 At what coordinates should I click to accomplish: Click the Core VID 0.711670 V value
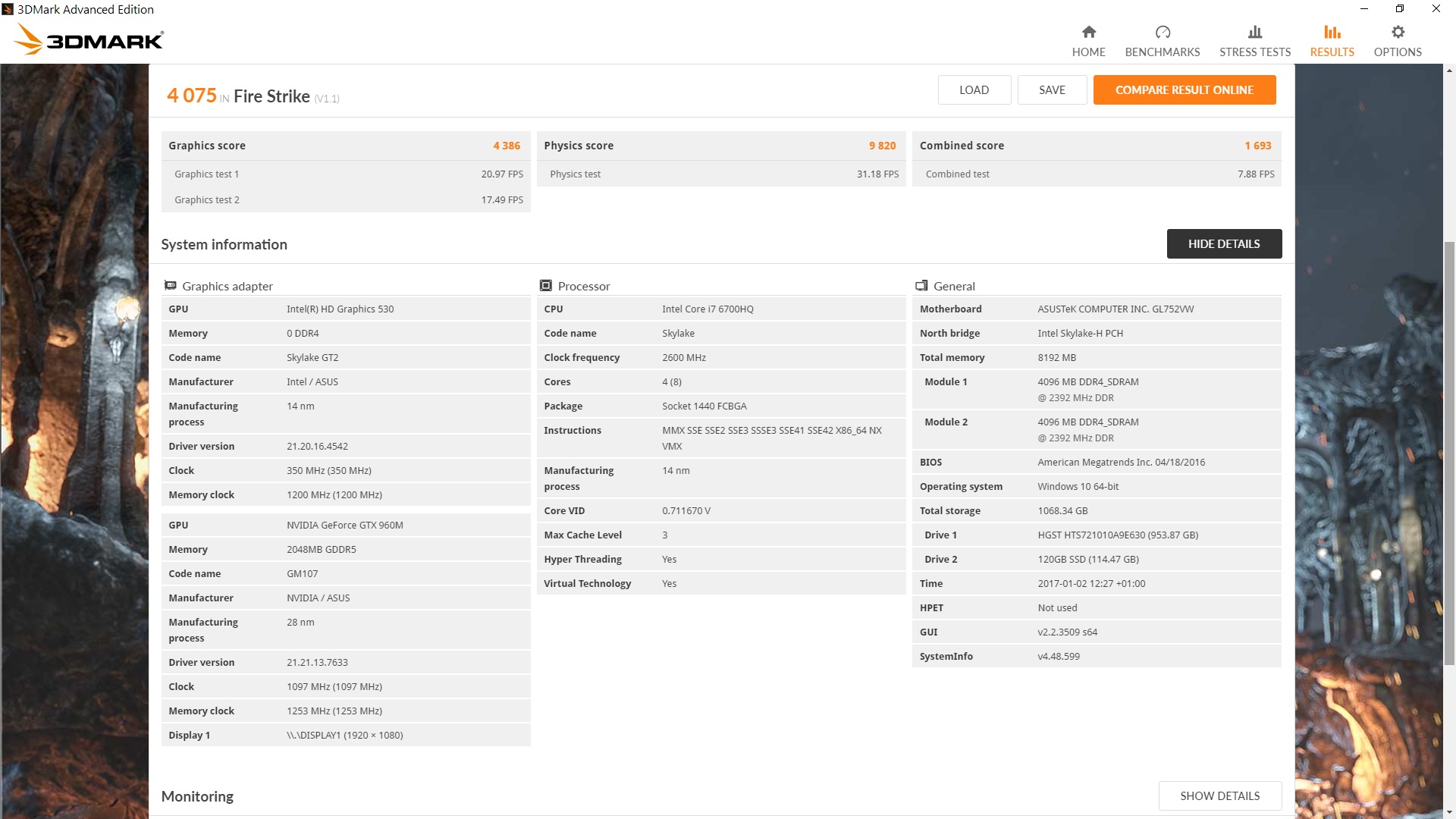686,510
